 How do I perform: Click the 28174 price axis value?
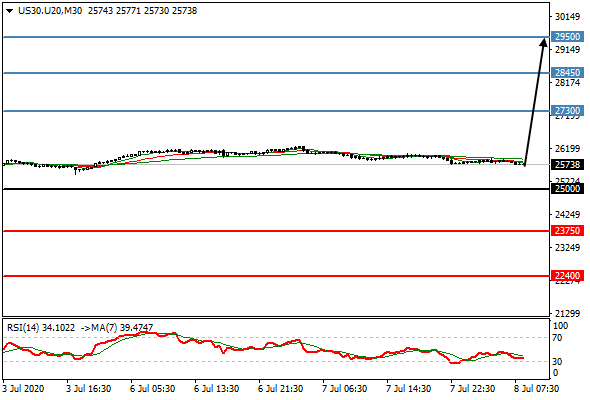click(x=567, y=82)
